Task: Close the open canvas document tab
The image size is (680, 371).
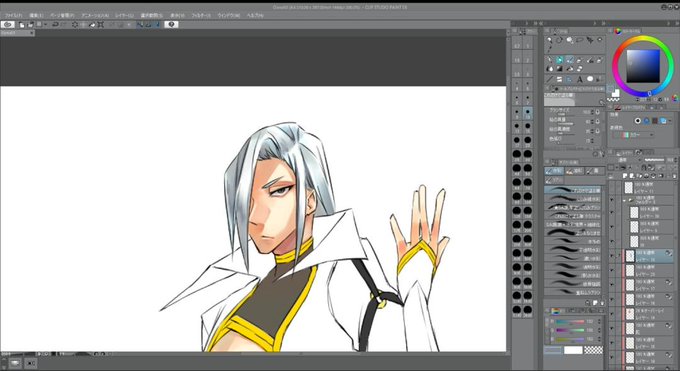Action: point(32,33)
